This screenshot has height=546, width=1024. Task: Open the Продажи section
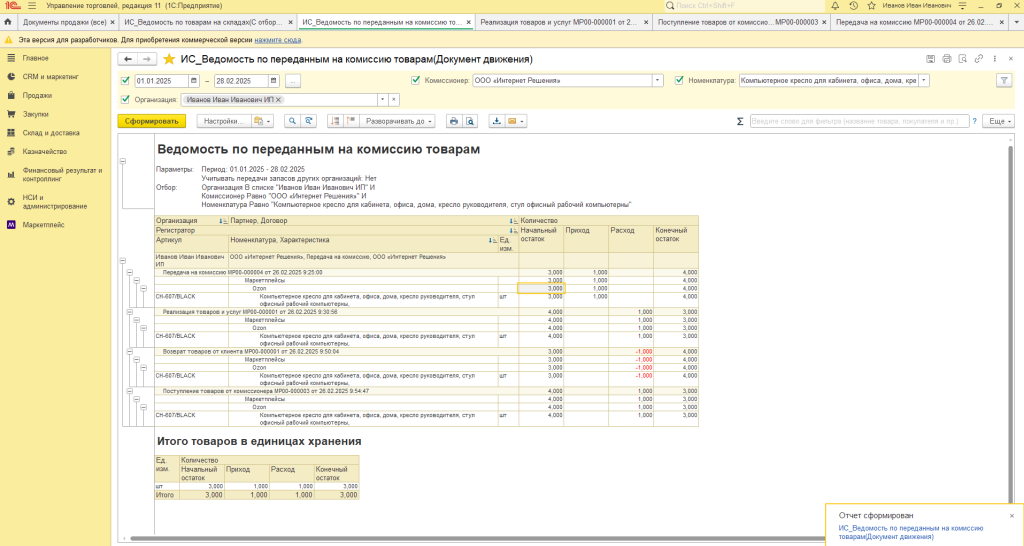tap(37, 95)
